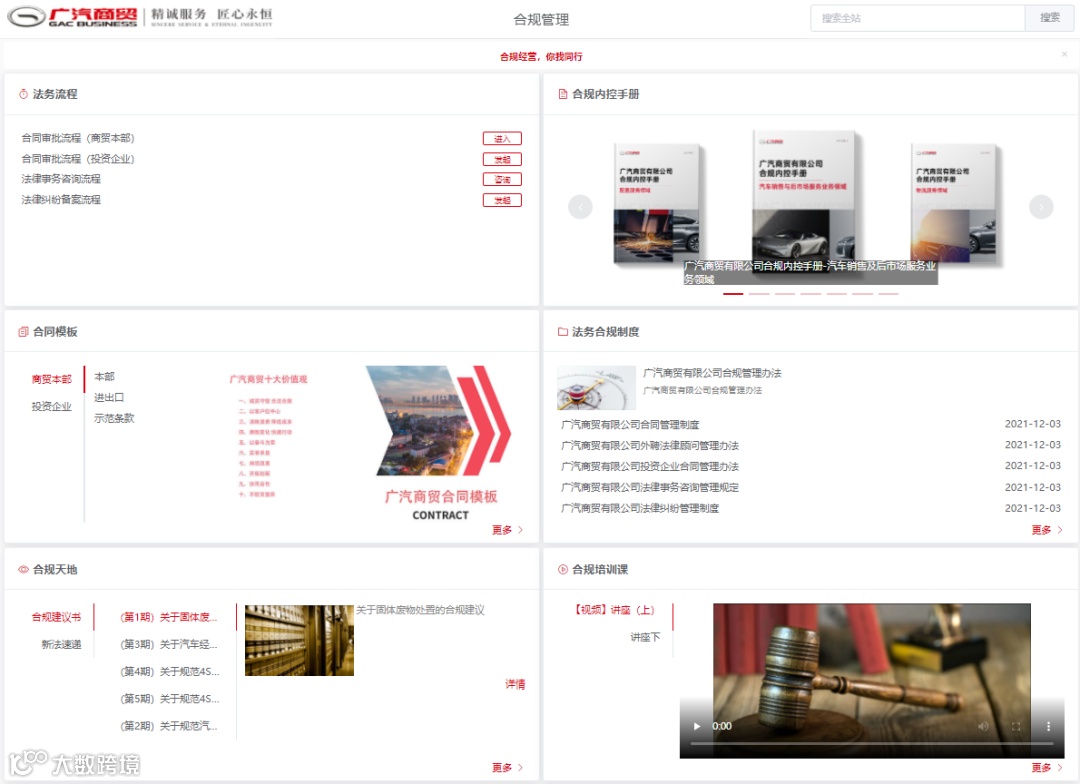The image size is (1080, 784).
Task: Open 更多 in the 法务合规制度 panel
Action: (1046, 530)
